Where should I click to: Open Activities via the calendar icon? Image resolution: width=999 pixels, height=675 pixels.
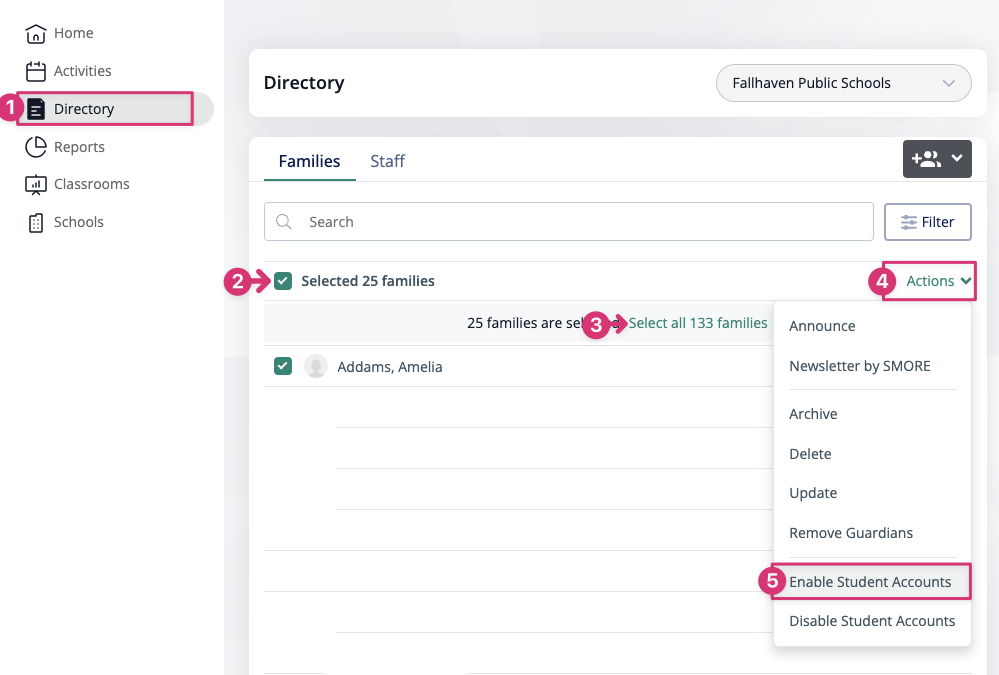click(36, 71)
